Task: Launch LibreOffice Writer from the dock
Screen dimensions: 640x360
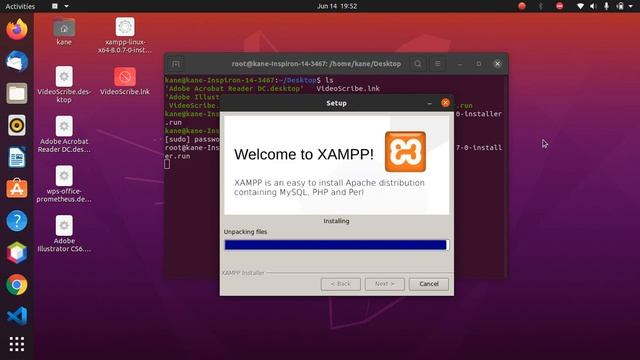Action: (17, 157)
